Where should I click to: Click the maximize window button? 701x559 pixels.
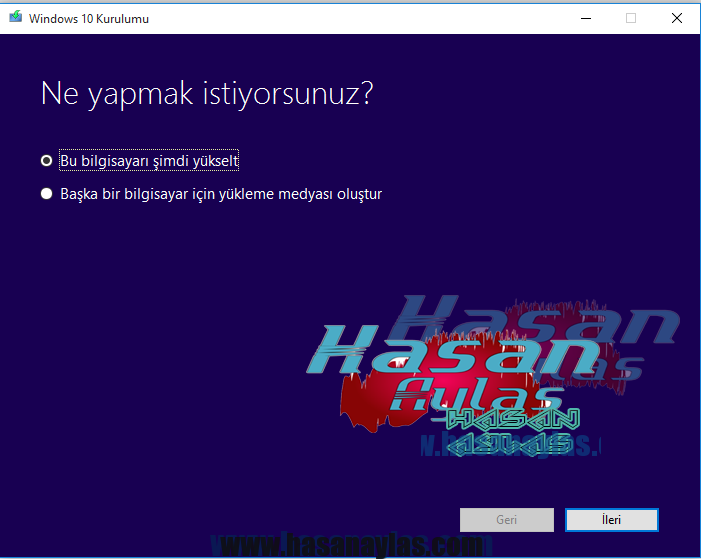pos(631,18)
